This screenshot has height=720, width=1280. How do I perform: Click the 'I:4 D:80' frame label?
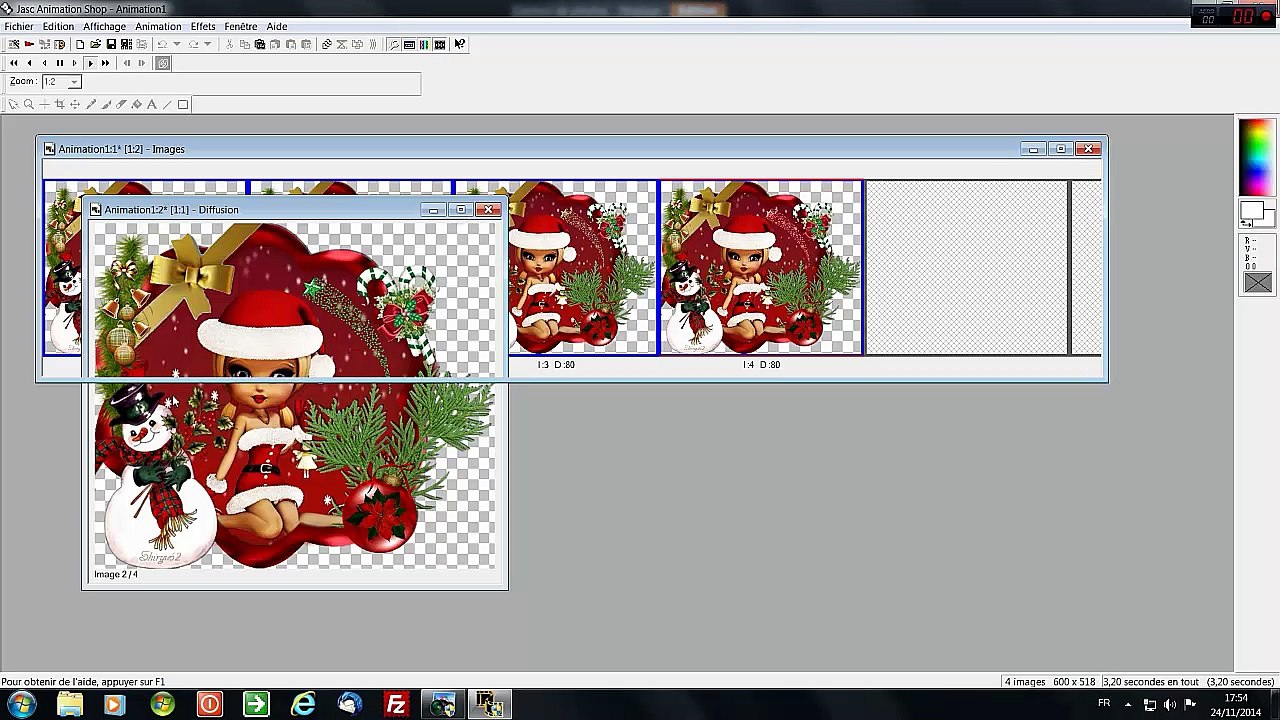point(762,365)
